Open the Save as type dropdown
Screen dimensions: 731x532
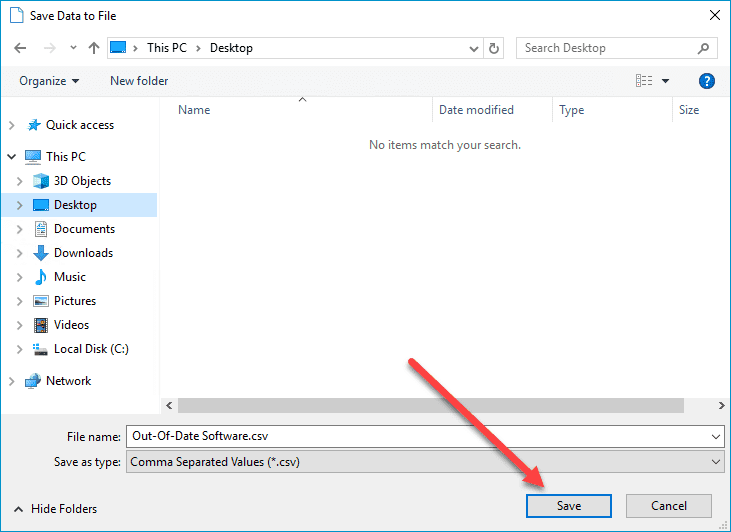click(x=425, y=462)
